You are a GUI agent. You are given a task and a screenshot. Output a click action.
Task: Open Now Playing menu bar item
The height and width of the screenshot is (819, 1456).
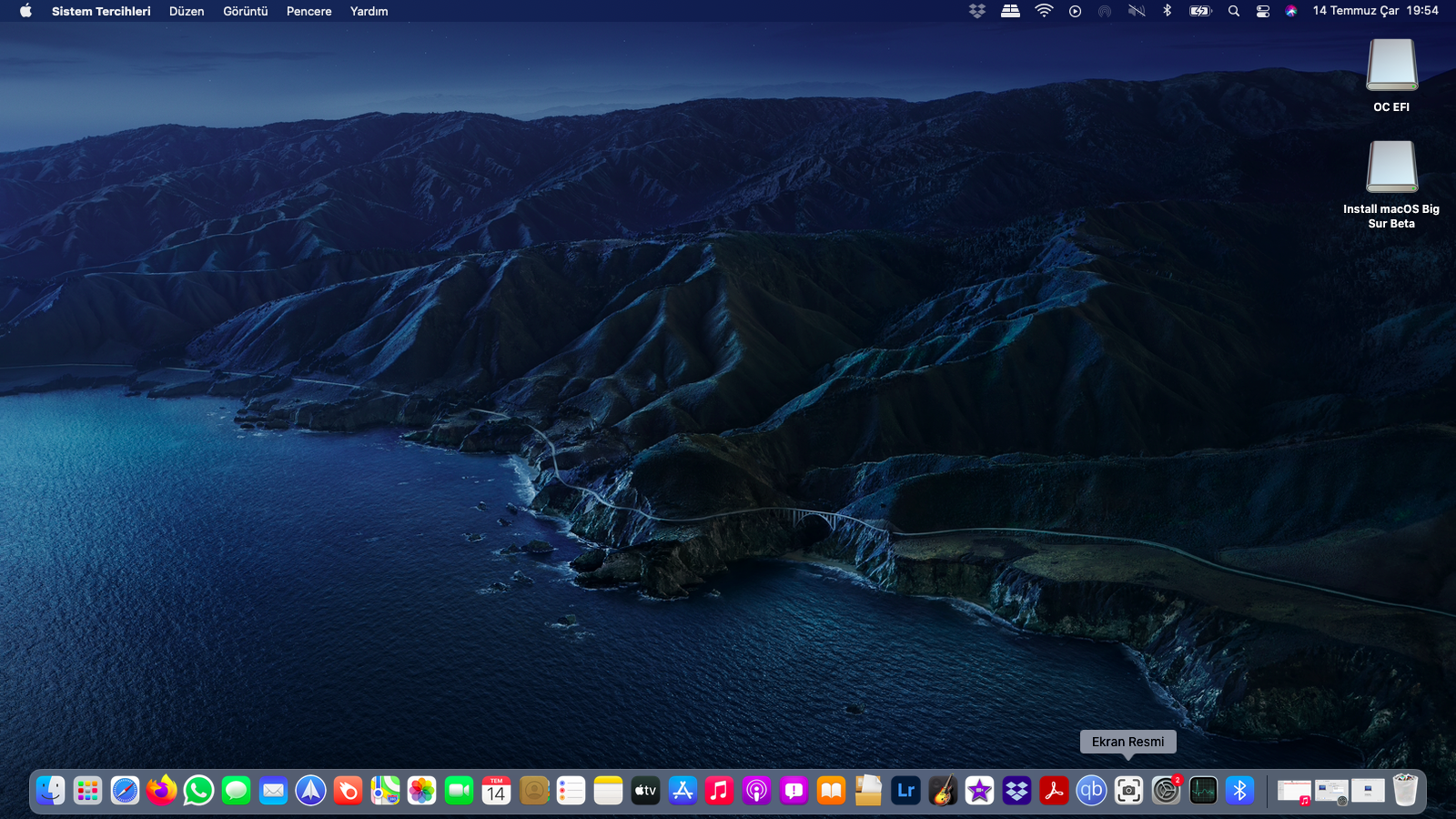tap(1075, 11)
